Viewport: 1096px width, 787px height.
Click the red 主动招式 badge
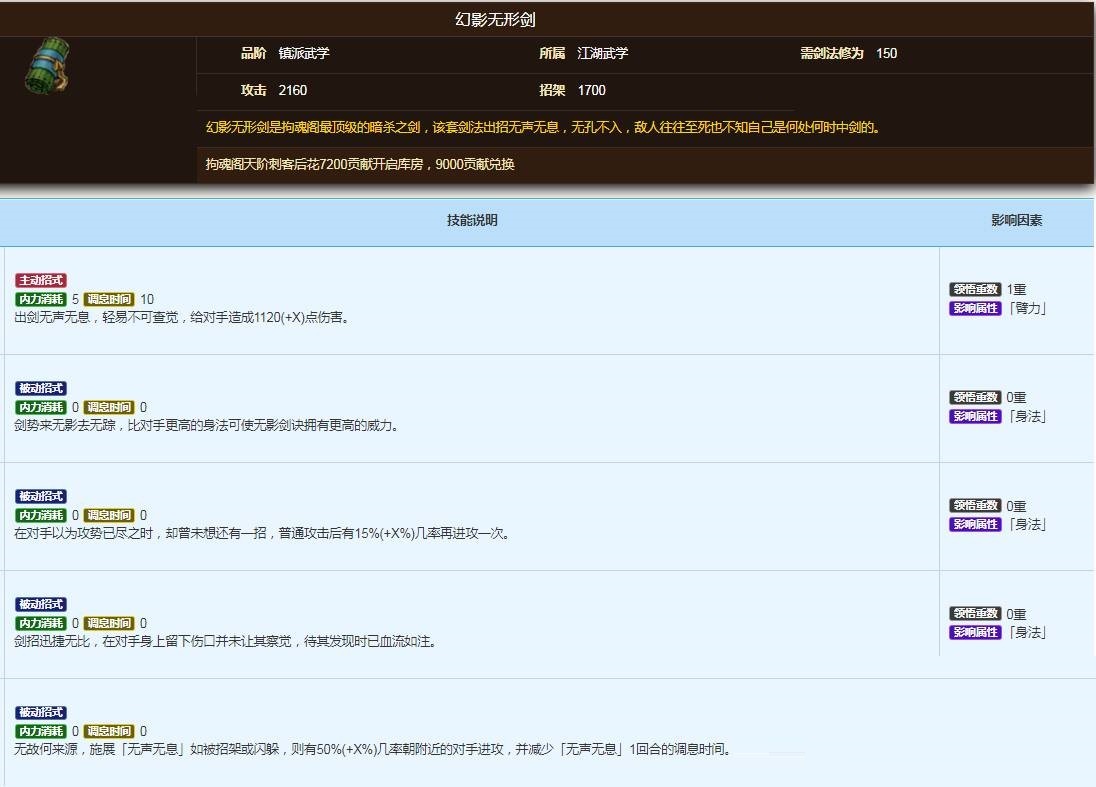tap(41, 280)
